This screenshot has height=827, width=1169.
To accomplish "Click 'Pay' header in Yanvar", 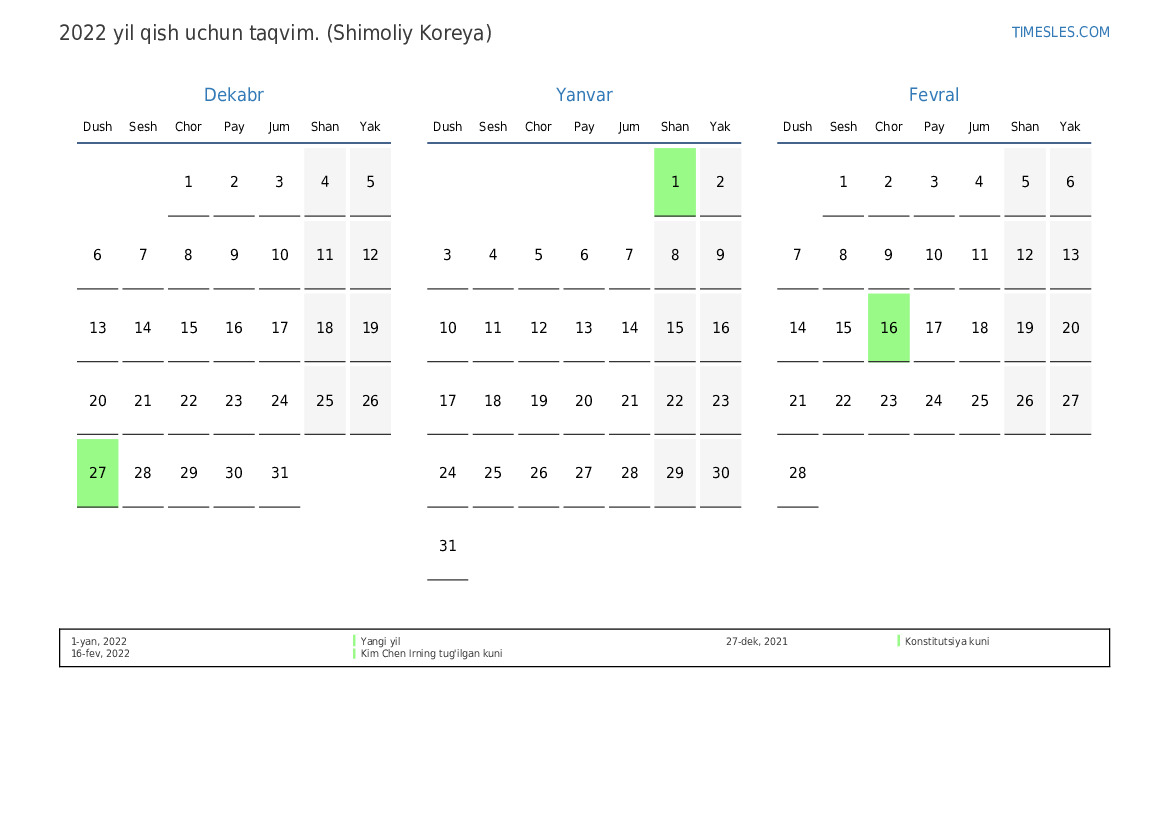I will point(584,127).
